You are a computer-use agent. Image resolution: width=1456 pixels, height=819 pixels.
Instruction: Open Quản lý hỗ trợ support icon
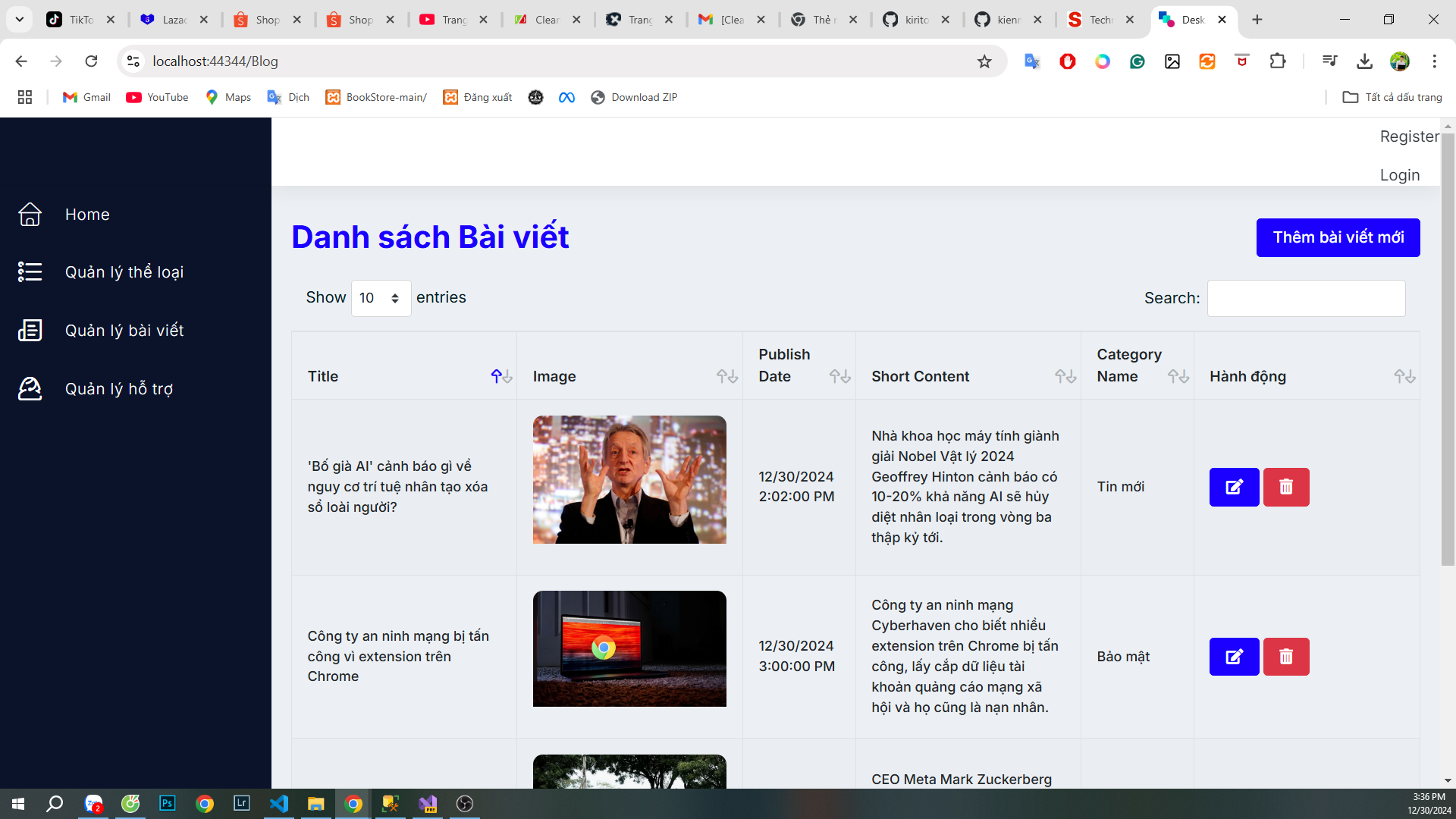coord(30,388)
